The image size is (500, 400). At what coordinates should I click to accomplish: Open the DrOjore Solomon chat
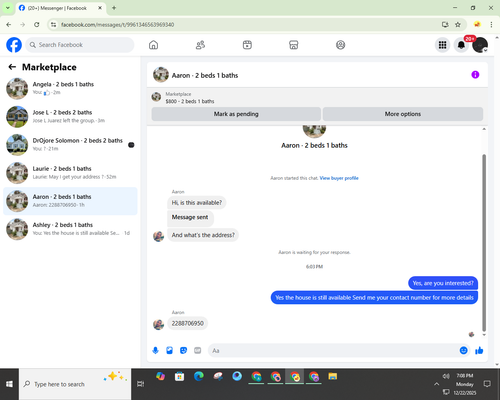70,145
